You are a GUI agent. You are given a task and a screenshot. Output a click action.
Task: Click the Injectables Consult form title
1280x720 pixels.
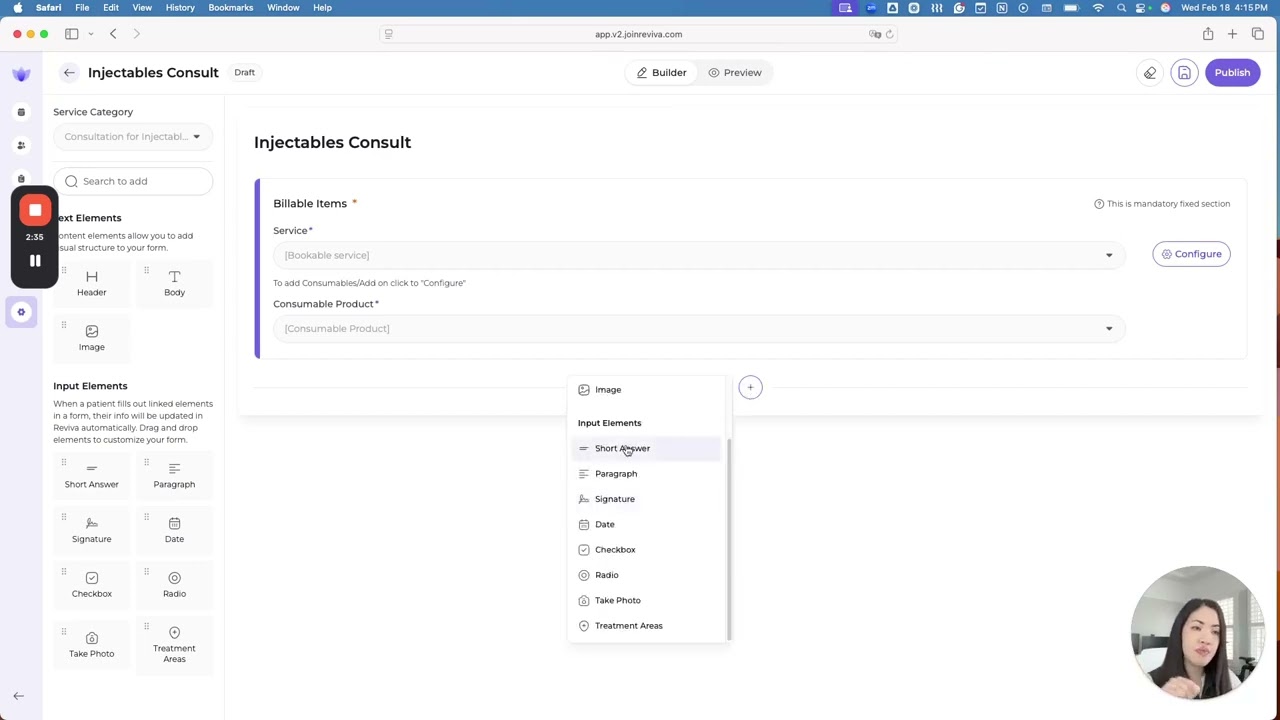point(332,142)
